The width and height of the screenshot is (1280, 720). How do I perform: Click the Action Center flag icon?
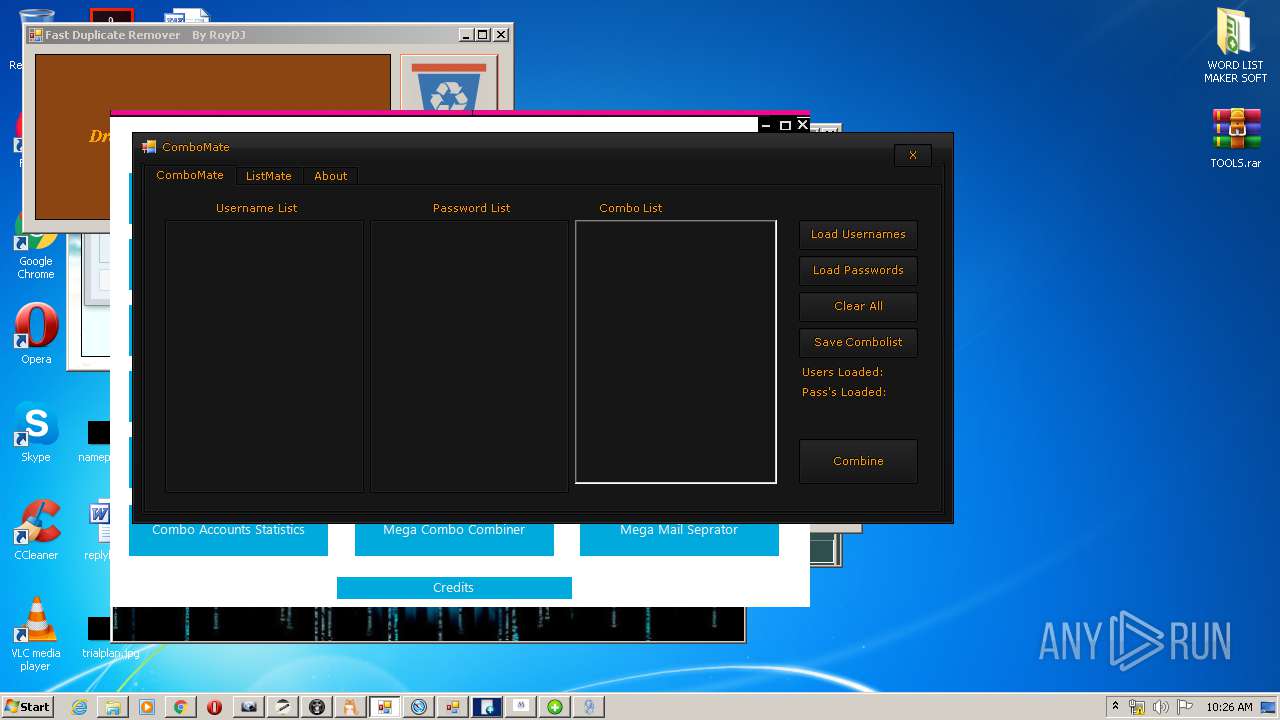coord(1185,707)
